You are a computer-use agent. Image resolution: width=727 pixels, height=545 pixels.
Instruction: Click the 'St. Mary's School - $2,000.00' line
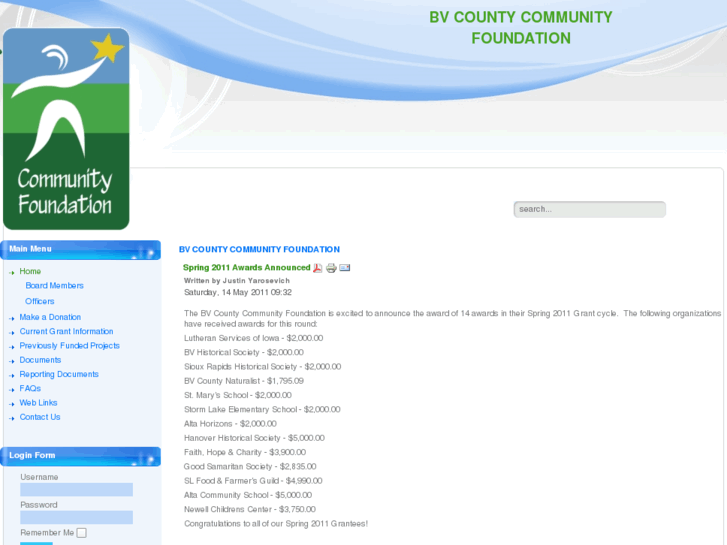point(238,396)
